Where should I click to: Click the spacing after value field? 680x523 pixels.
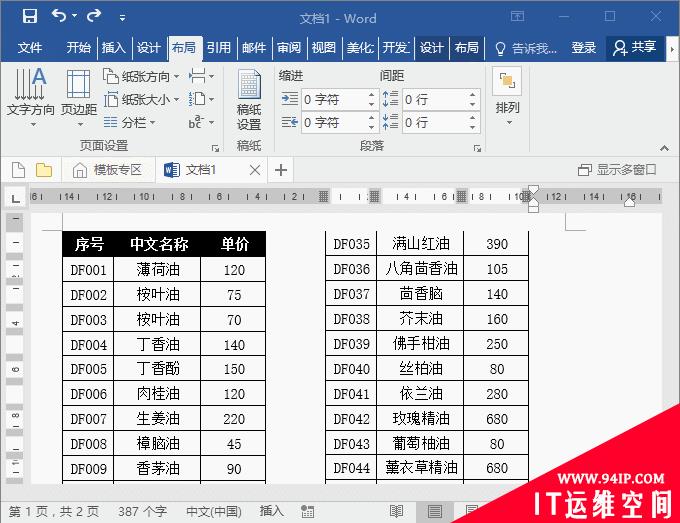click(435, 123)
